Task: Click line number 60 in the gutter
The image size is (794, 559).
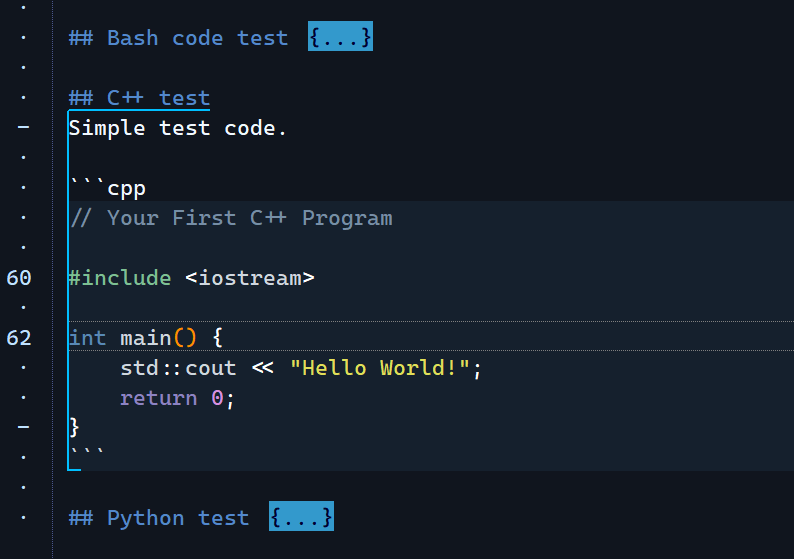Action: (19, 277)
